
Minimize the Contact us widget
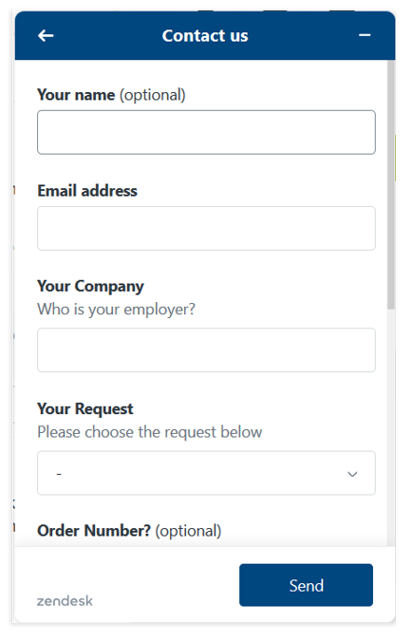364,36
